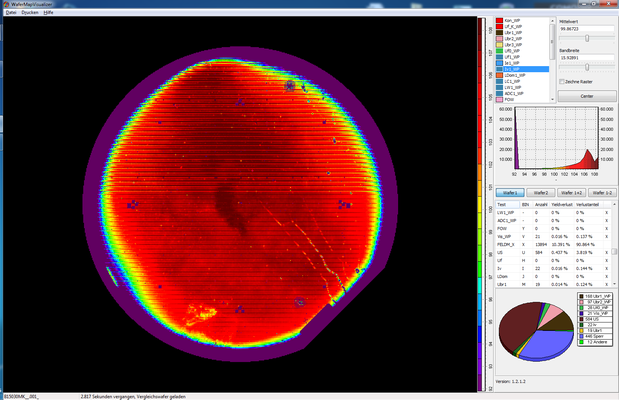Screen dimensions: 619x400
Task: Open the Datei menu
Action: 11,12
